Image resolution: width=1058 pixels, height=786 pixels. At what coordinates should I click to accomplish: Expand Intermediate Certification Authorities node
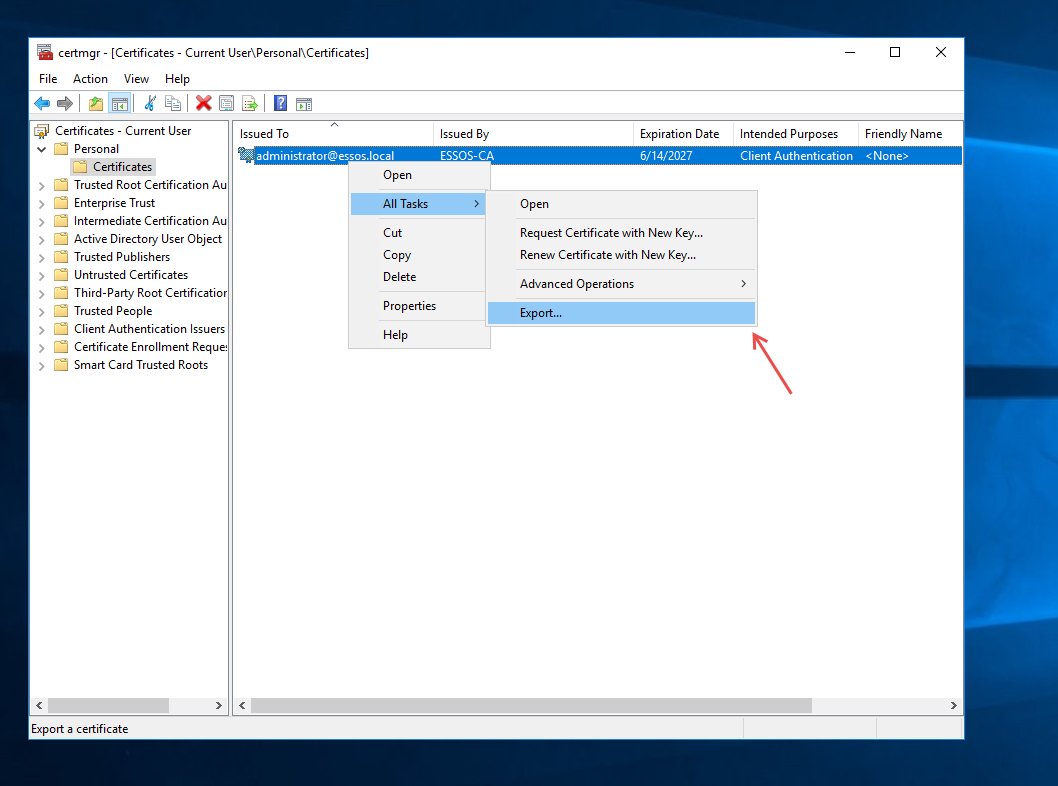pyautogui.click(x=42, y=221)
